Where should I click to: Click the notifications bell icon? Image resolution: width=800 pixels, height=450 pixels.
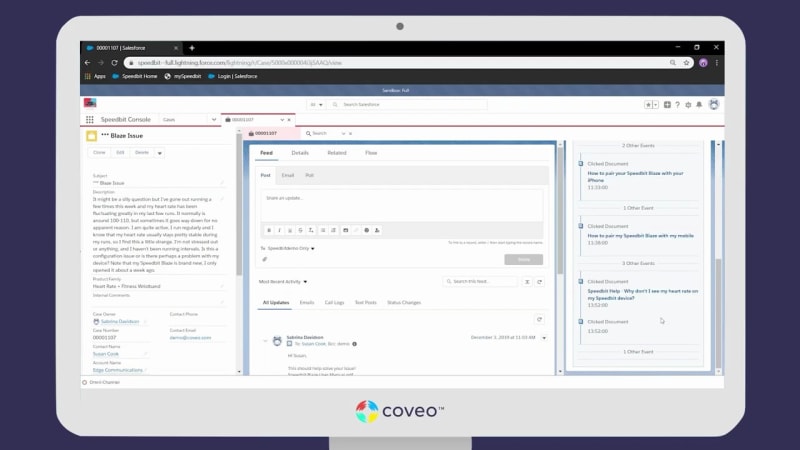click(x=698, y=104)
